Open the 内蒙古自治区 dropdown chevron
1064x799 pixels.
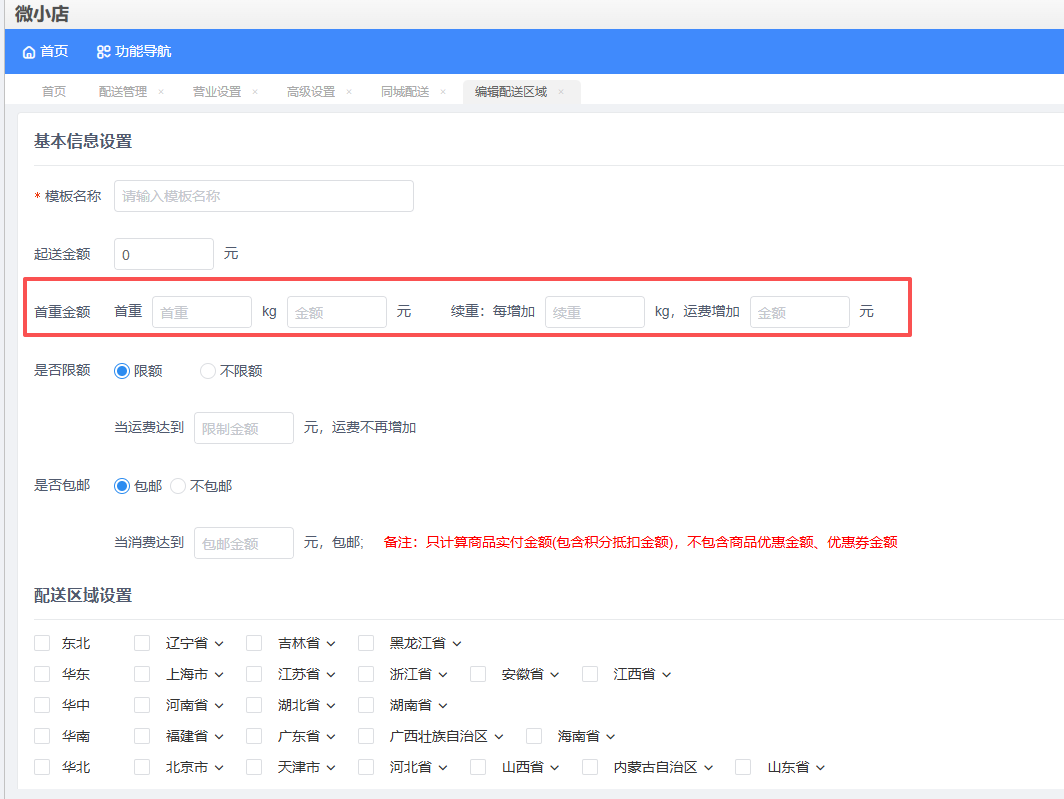coord(709,768)
